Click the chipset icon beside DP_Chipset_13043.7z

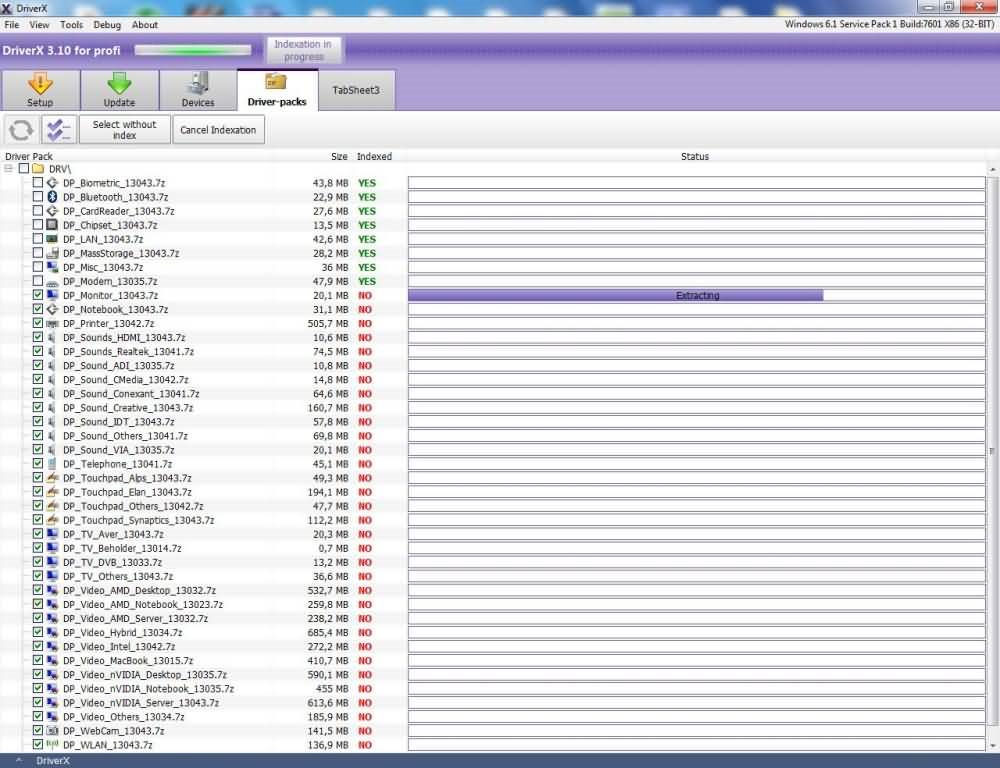click(x=52, y=225)
